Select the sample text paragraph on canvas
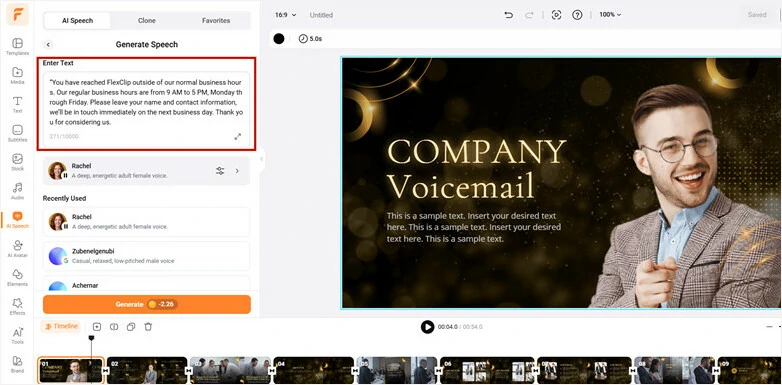The height and width of the screenshot is (385, 782). tap(474, 227)
